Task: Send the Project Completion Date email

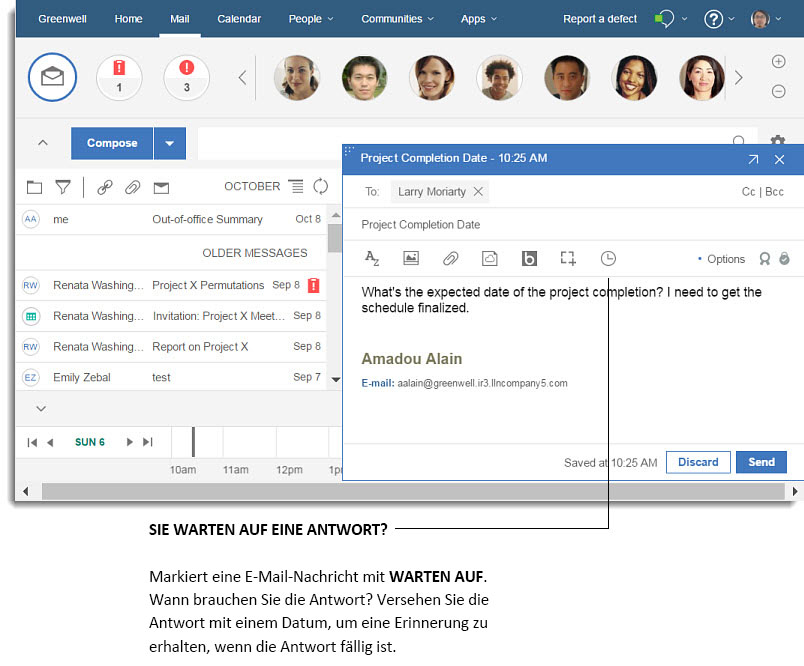Action: [761, 462]
